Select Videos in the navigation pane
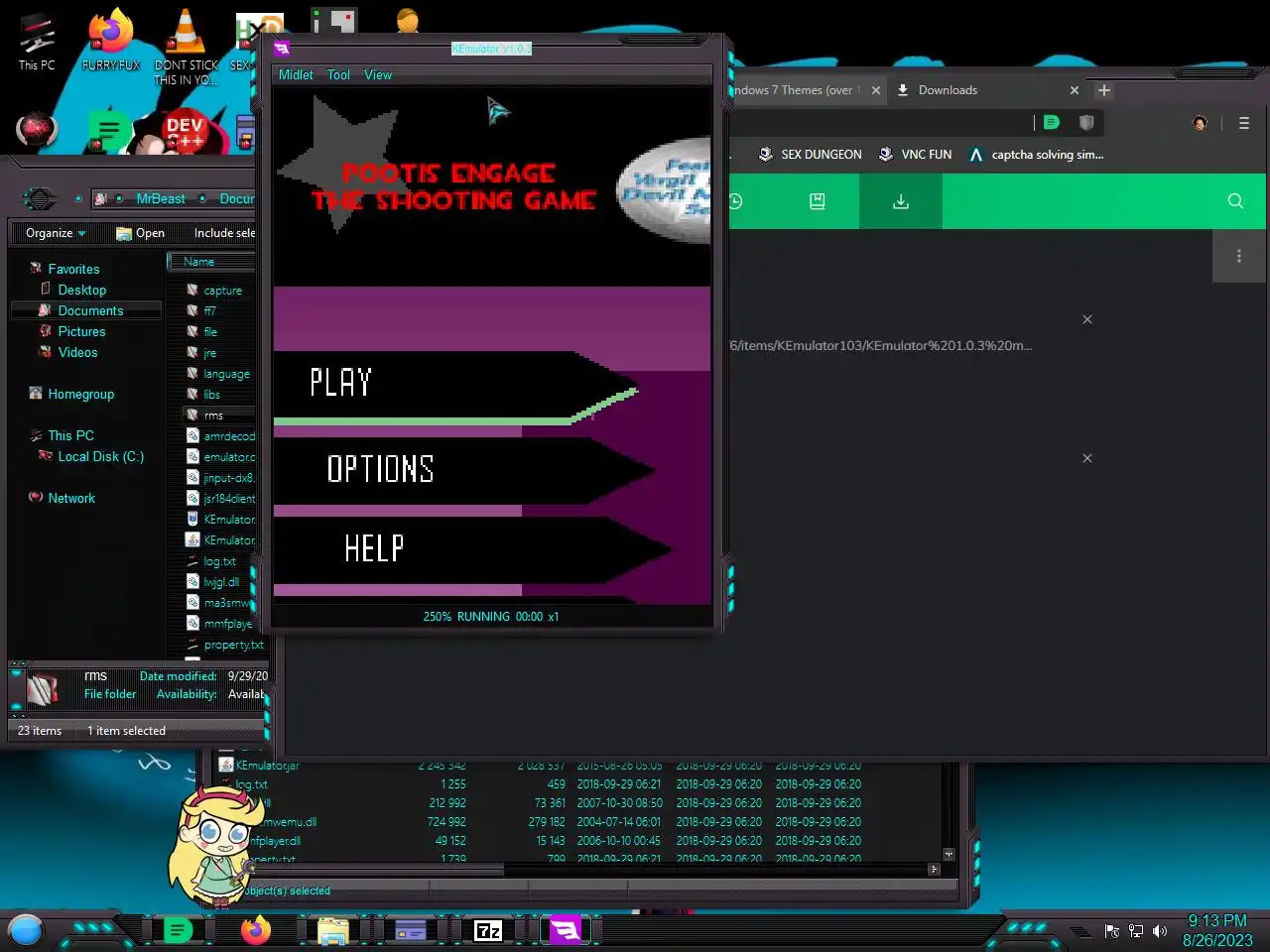This screenshot has height=952, width=1270. 77,352
